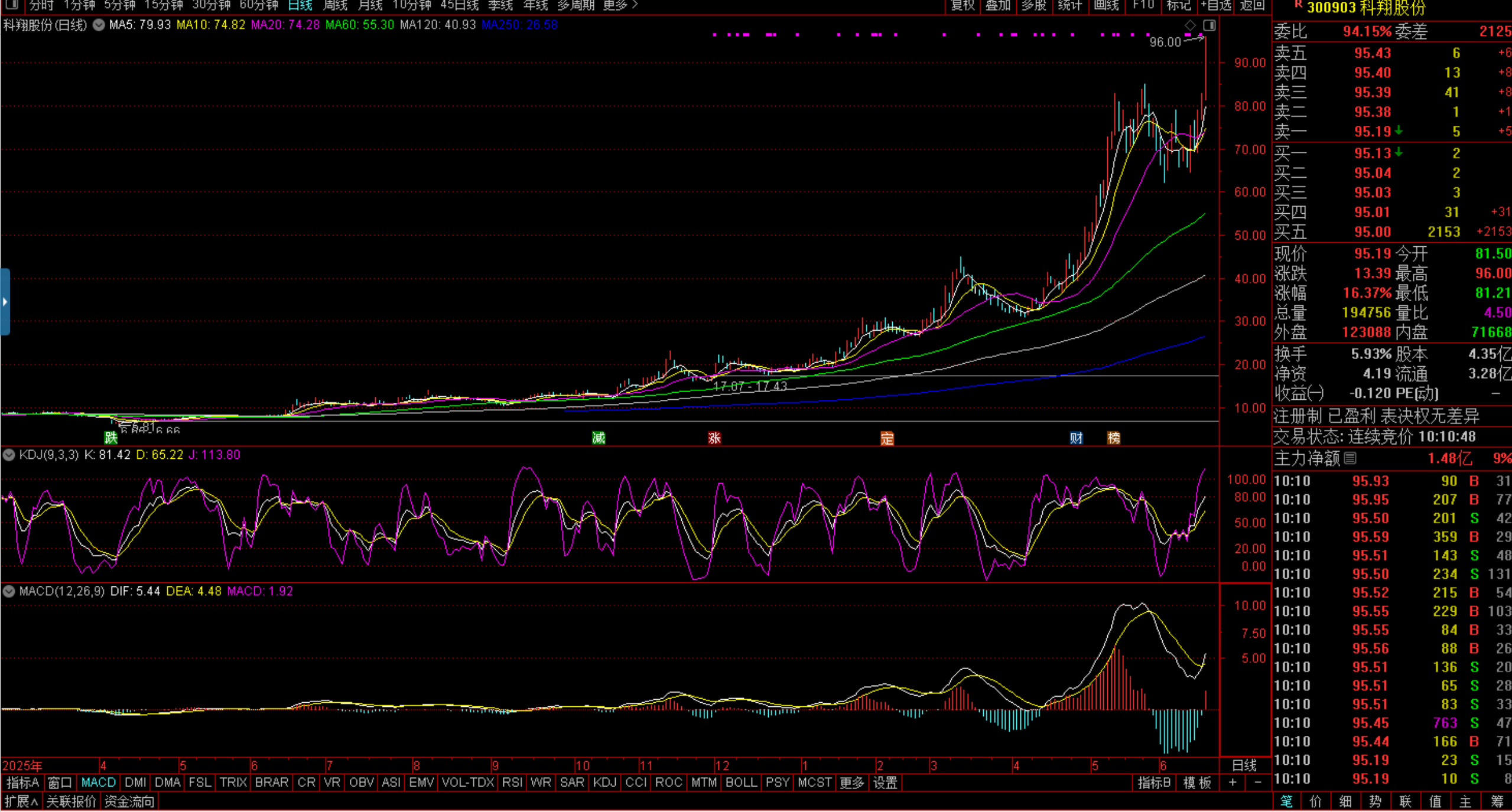Viewport: 1512px width, 812px height.
Task: Click 返回 to go back
Action: (1252, 5)
